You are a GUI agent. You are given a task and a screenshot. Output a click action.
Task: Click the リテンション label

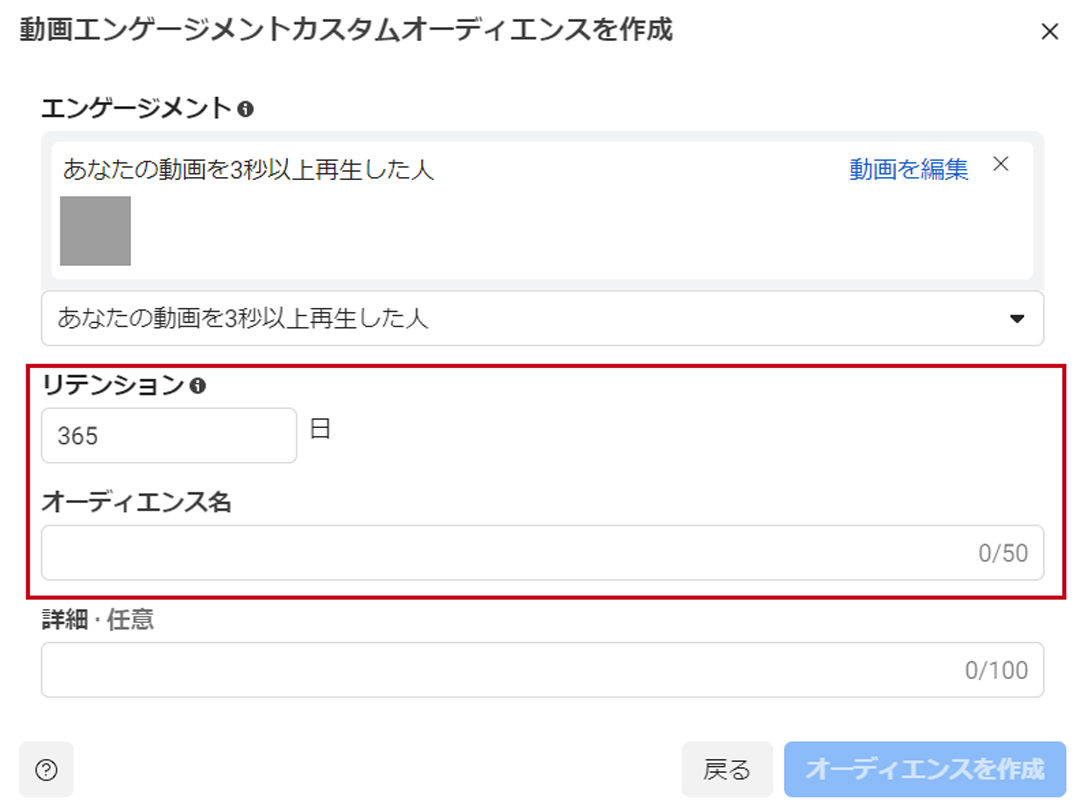(113, 385)
